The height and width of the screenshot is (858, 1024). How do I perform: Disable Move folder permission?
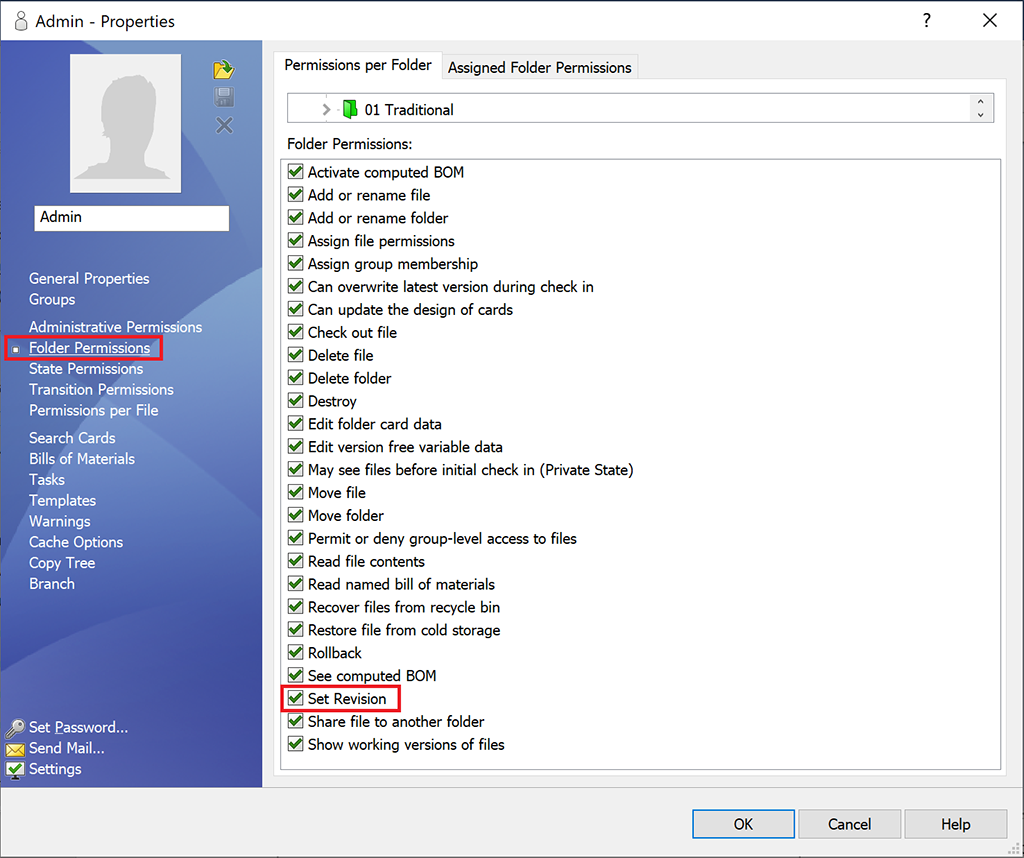tap(295, 515)
